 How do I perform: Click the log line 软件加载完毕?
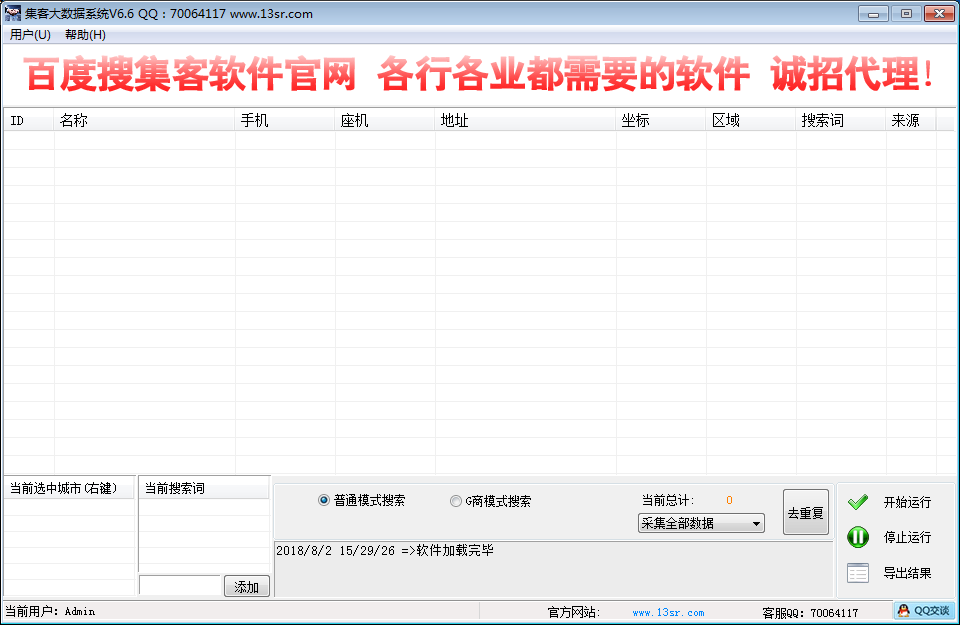tap(384, 550)
